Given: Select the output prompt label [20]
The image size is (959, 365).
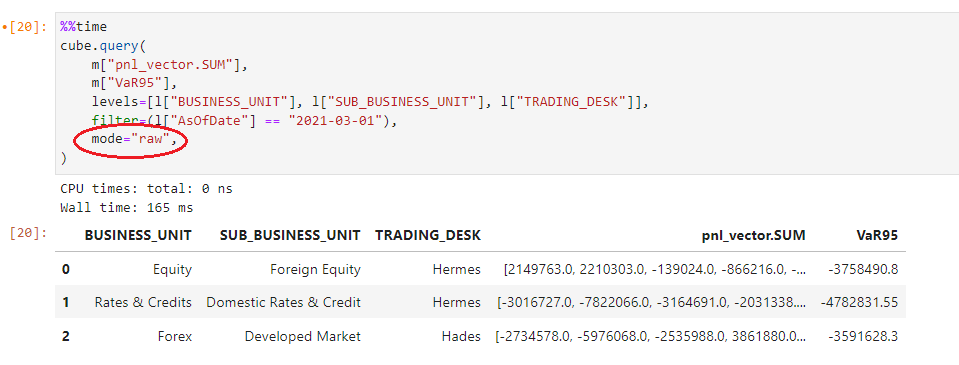Looking at the screenshot, I should [x=29, y=232].
